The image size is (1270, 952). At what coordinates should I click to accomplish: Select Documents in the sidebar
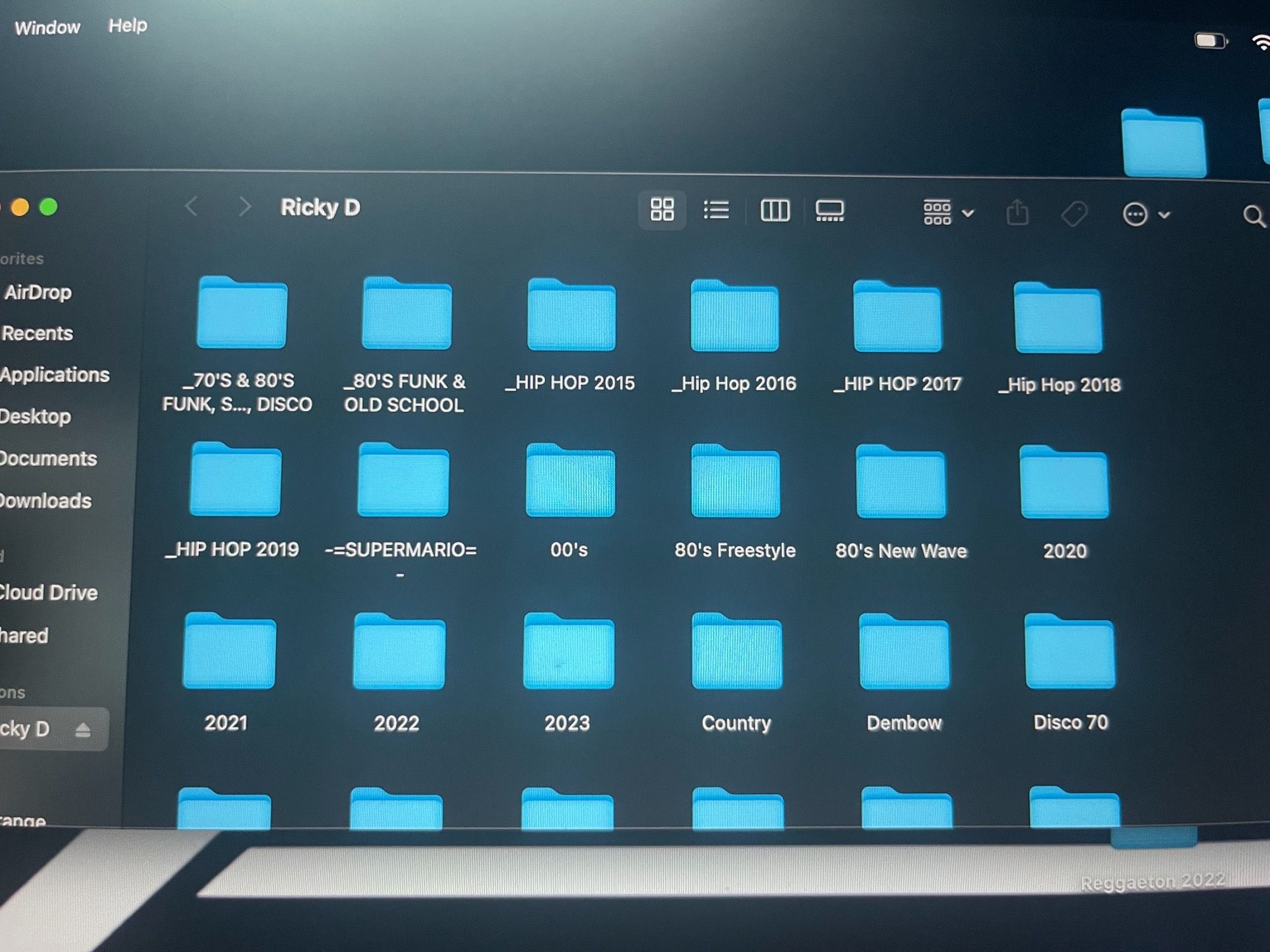[48, 459]
